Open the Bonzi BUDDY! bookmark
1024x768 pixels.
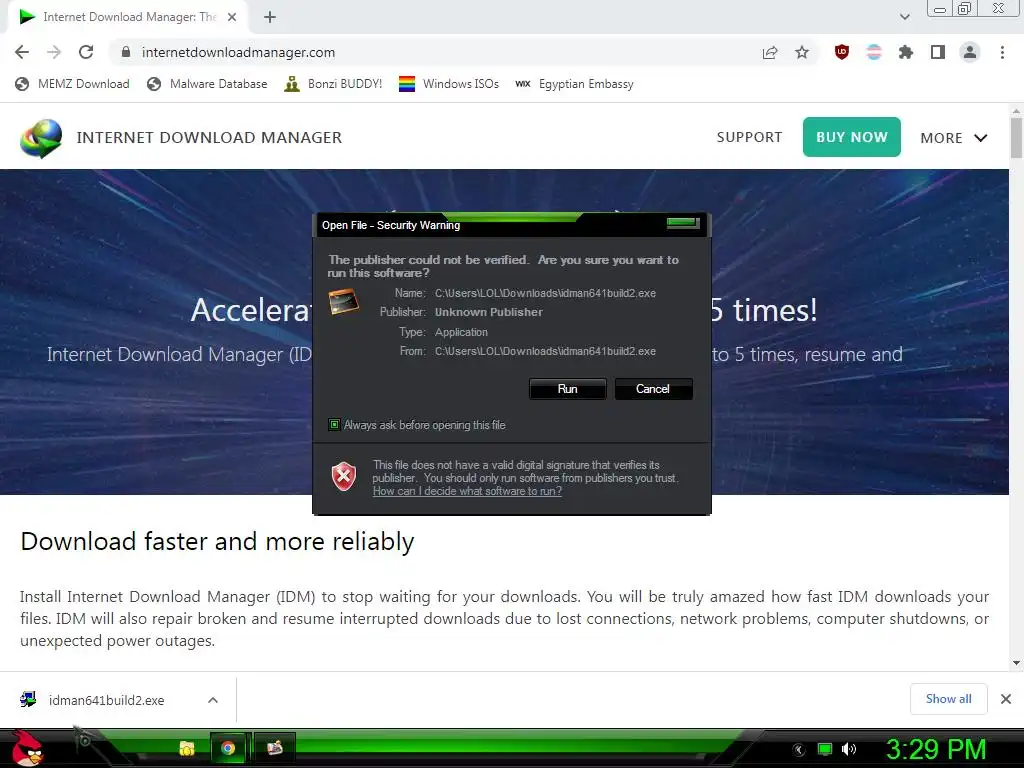333,84
